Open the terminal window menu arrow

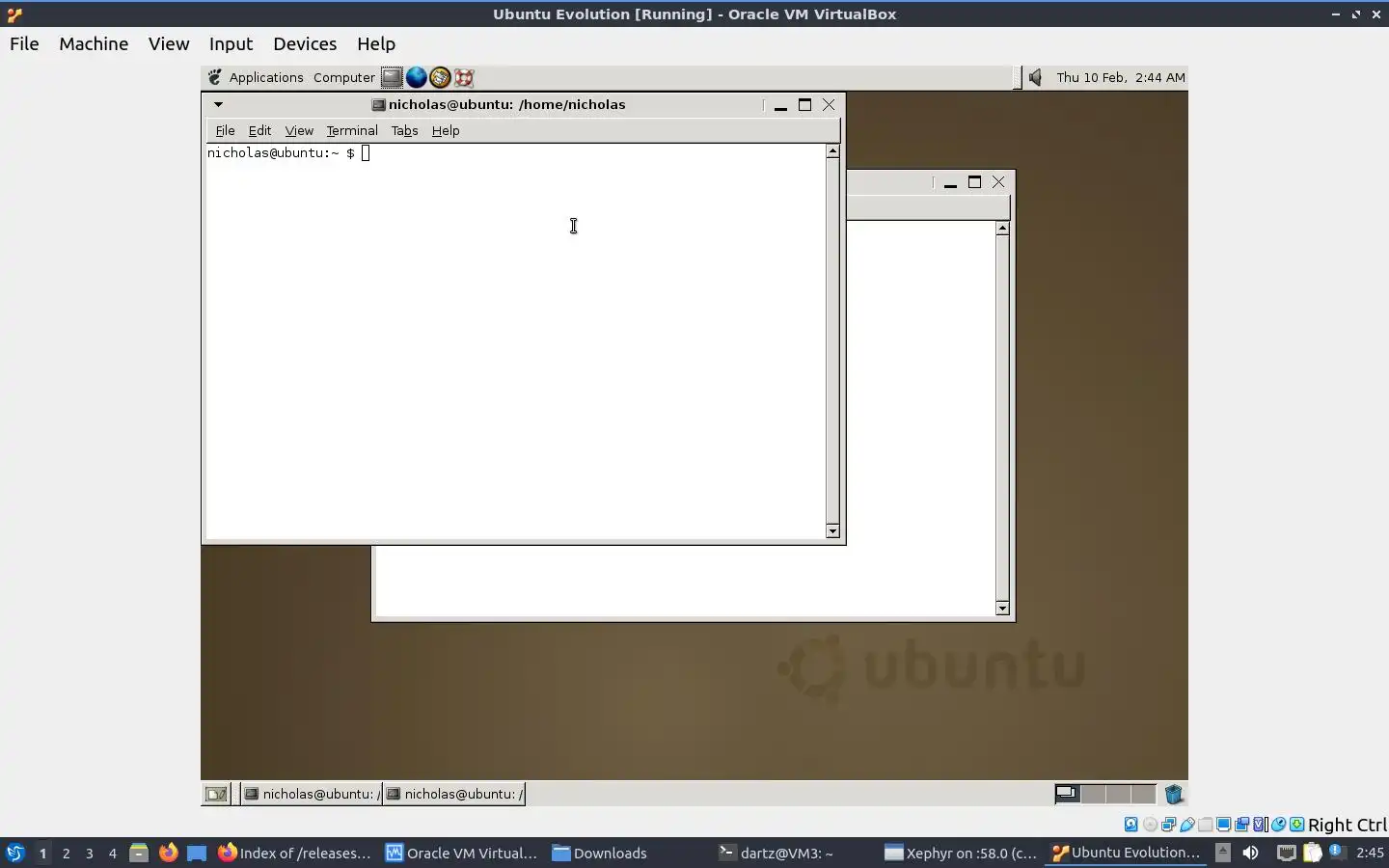(x=218, y=104)
